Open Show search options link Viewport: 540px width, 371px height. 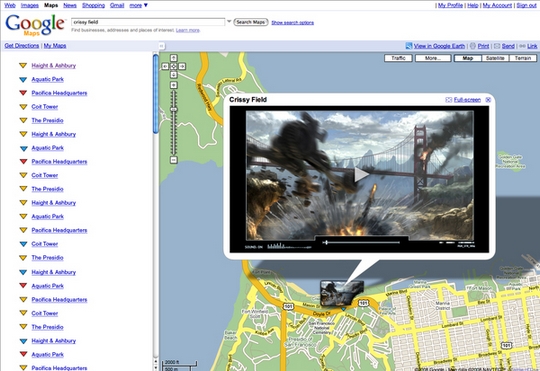(x=292, y=23)
